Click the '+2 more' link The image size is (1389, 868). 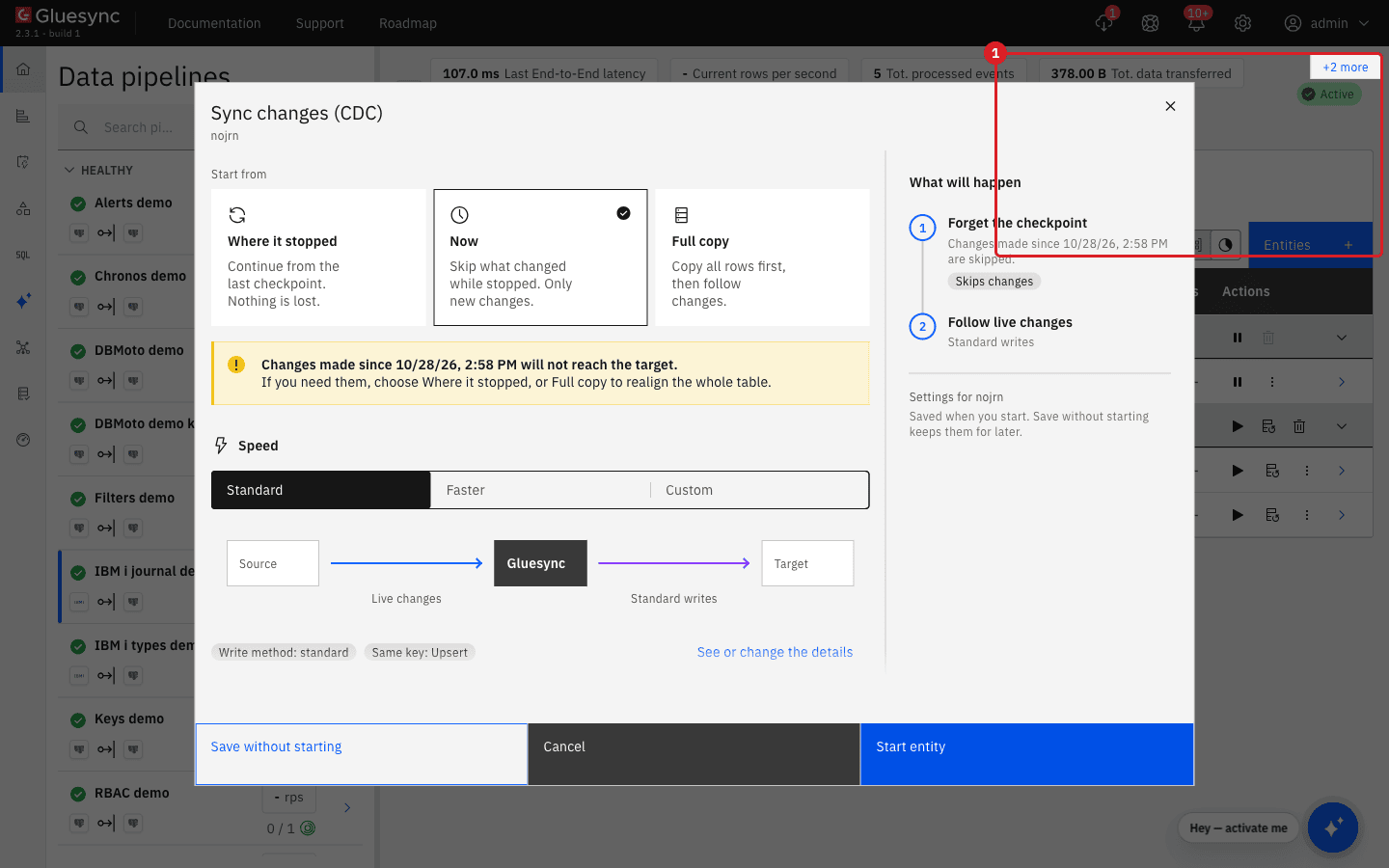click(1346, 68)
